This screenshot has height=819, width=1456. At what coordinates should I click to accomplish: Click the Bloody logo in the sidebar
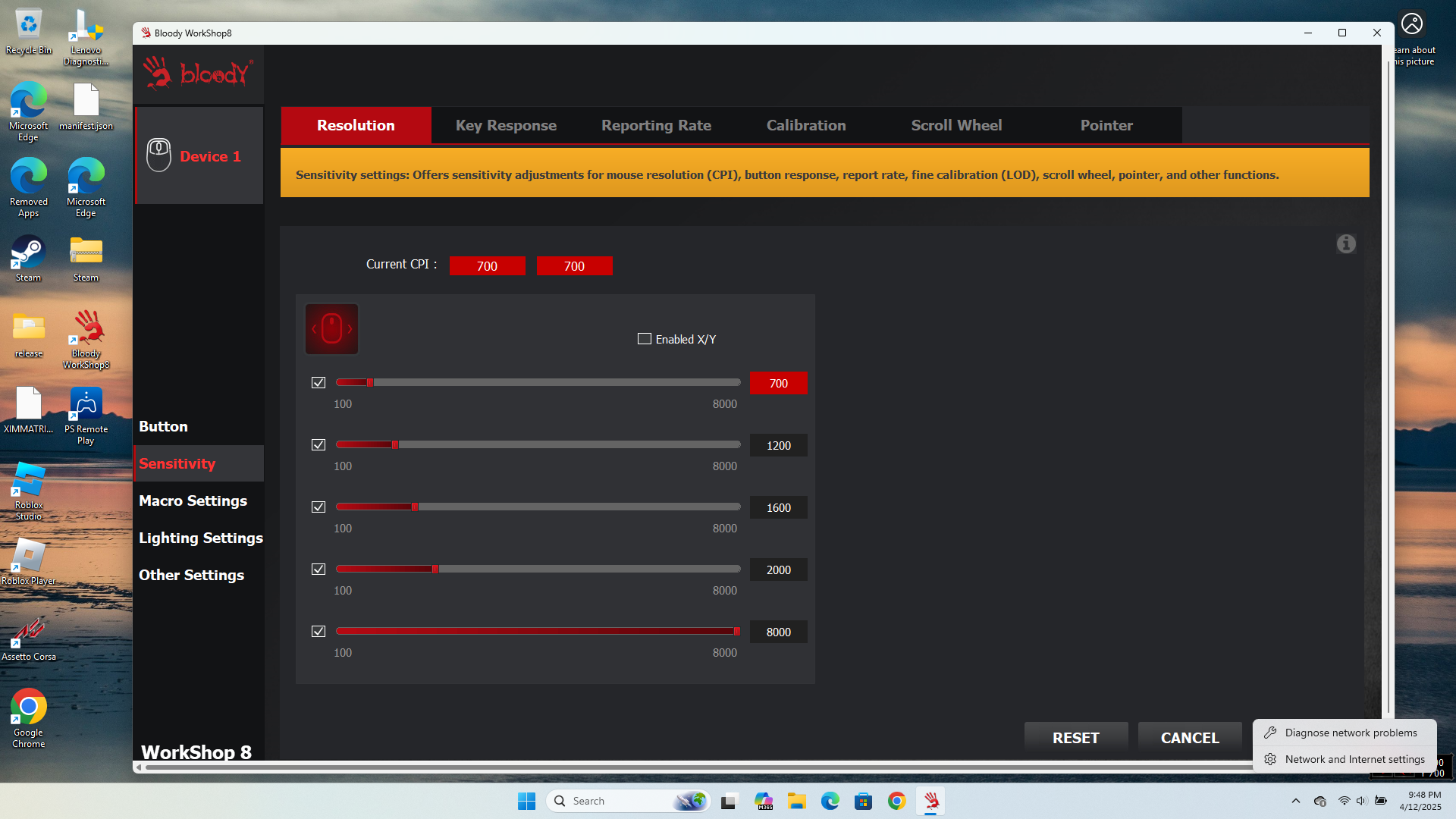click(x=199, y=73)
